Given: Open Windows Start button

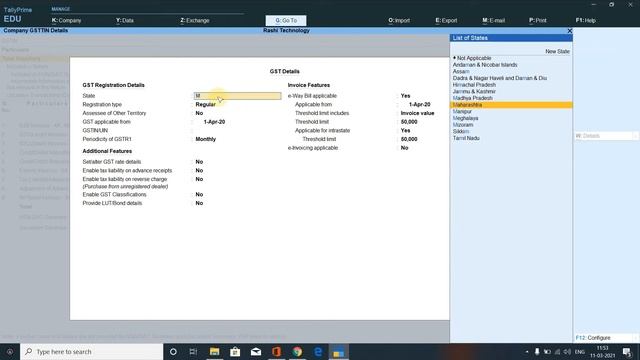Looking at the screenshot, I should [10, 352].
